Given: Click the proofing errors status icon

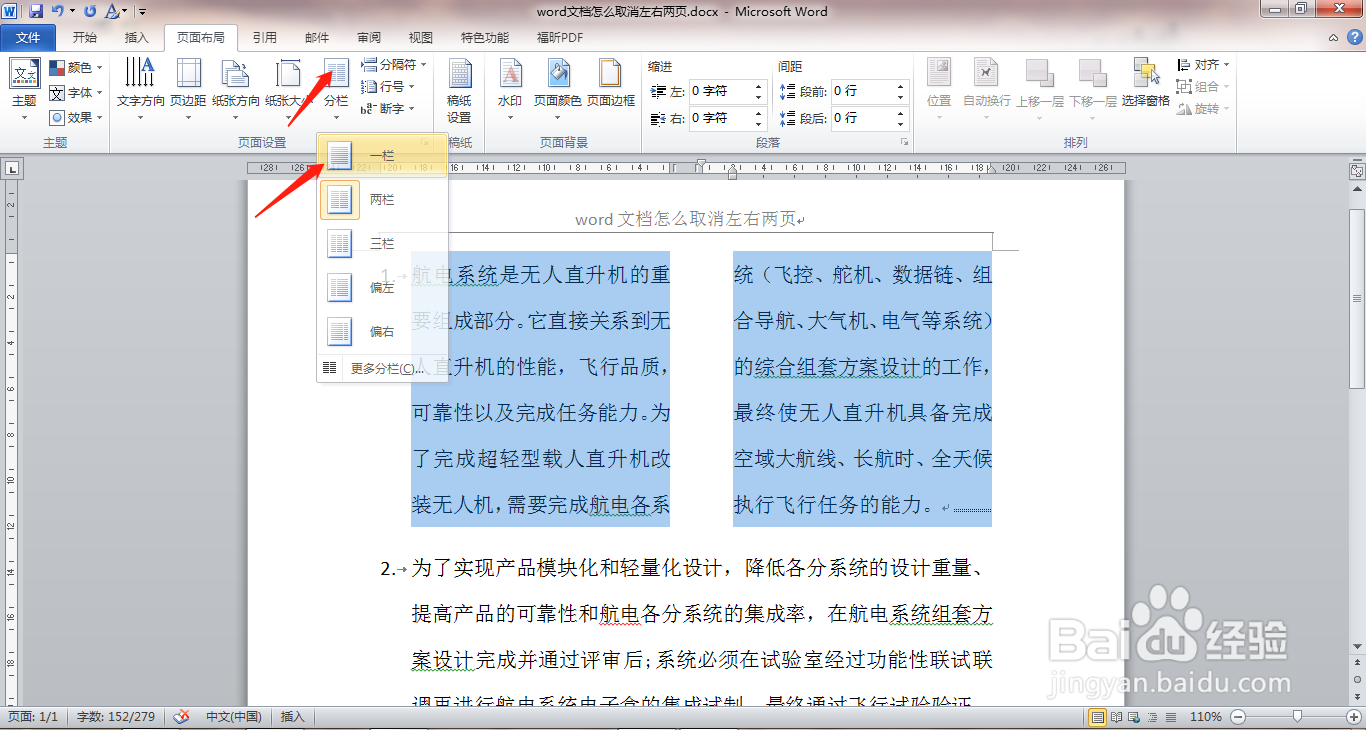Looking at the screenshot, I should click(181, 717).
